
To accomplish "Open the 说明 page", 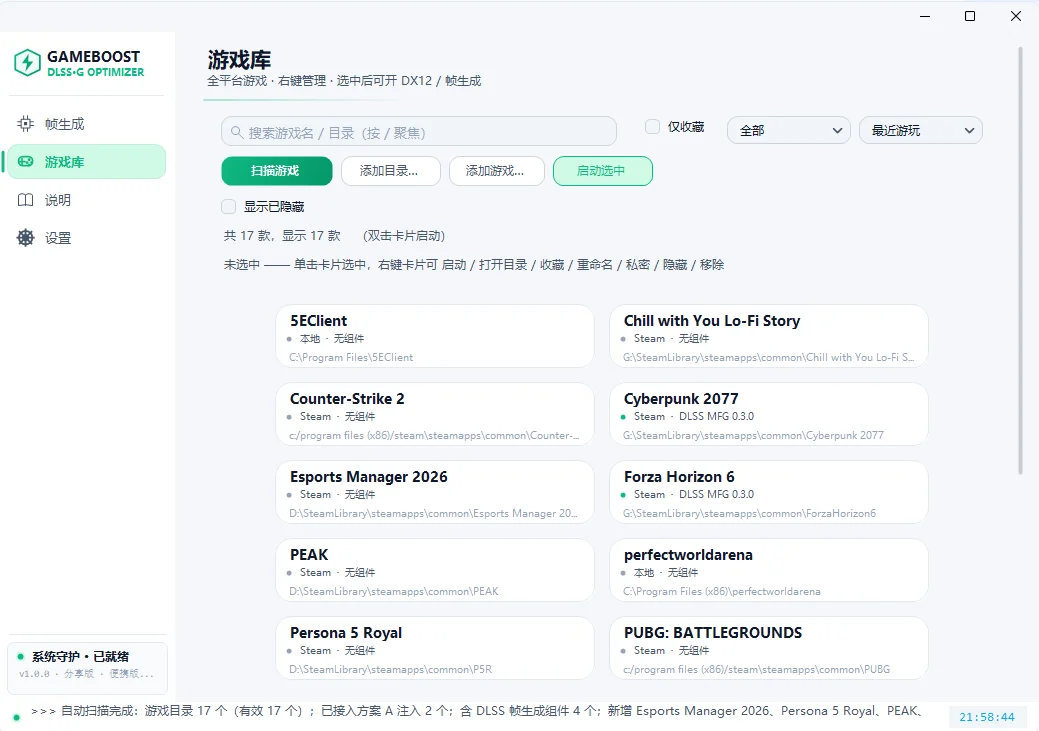I will click(x=86, y=200).
